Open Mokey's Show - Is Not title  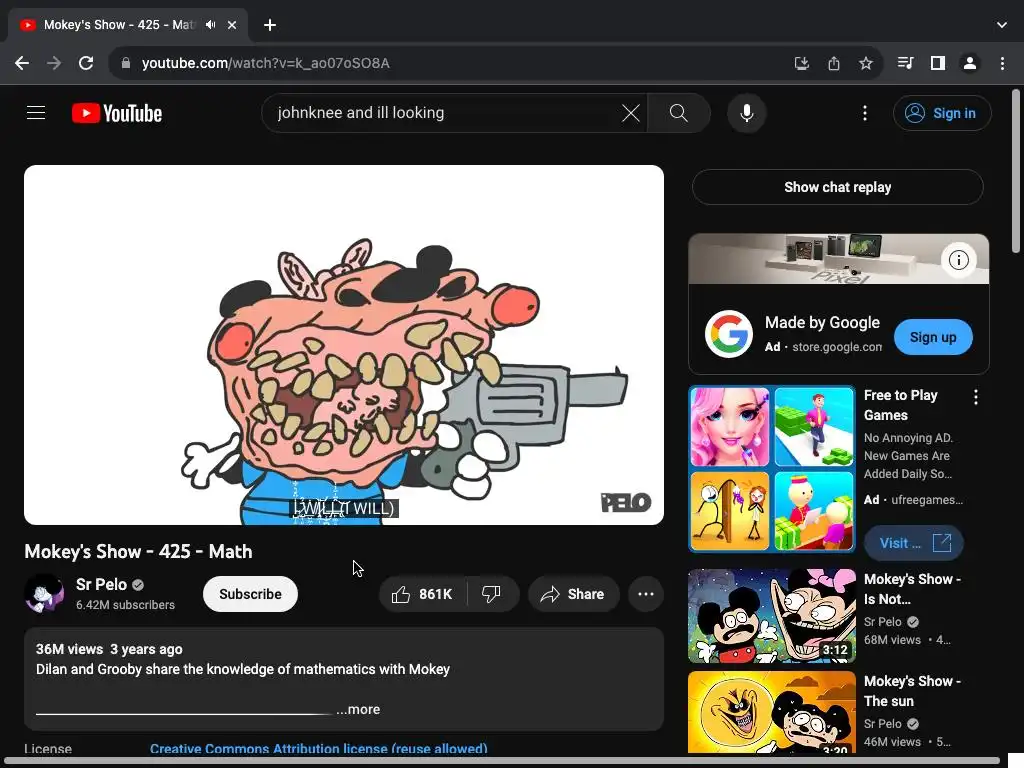tap(912, 589)
